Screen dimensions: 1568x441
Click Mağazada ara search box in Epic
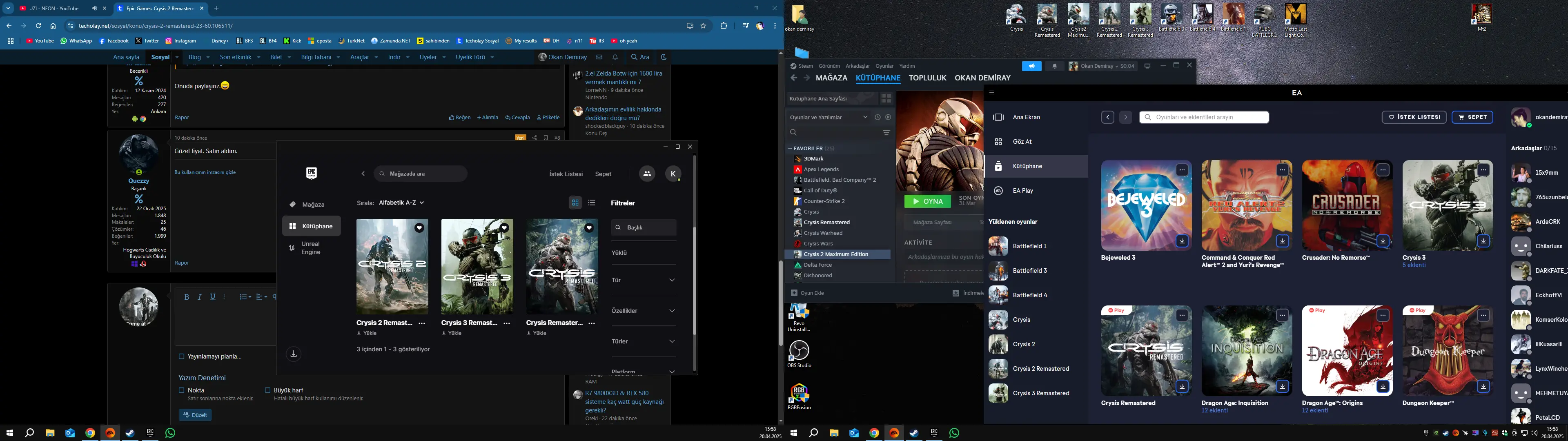click(x=421, y=174)
